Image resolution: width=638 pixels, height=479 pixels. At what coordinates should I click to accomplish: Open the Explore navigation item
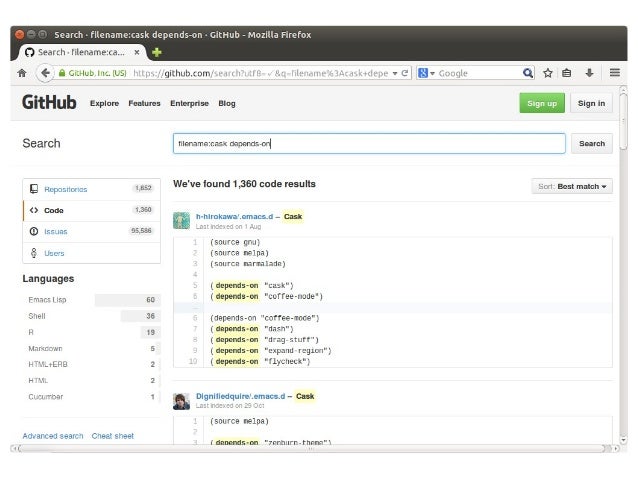(x=104, y=103)
